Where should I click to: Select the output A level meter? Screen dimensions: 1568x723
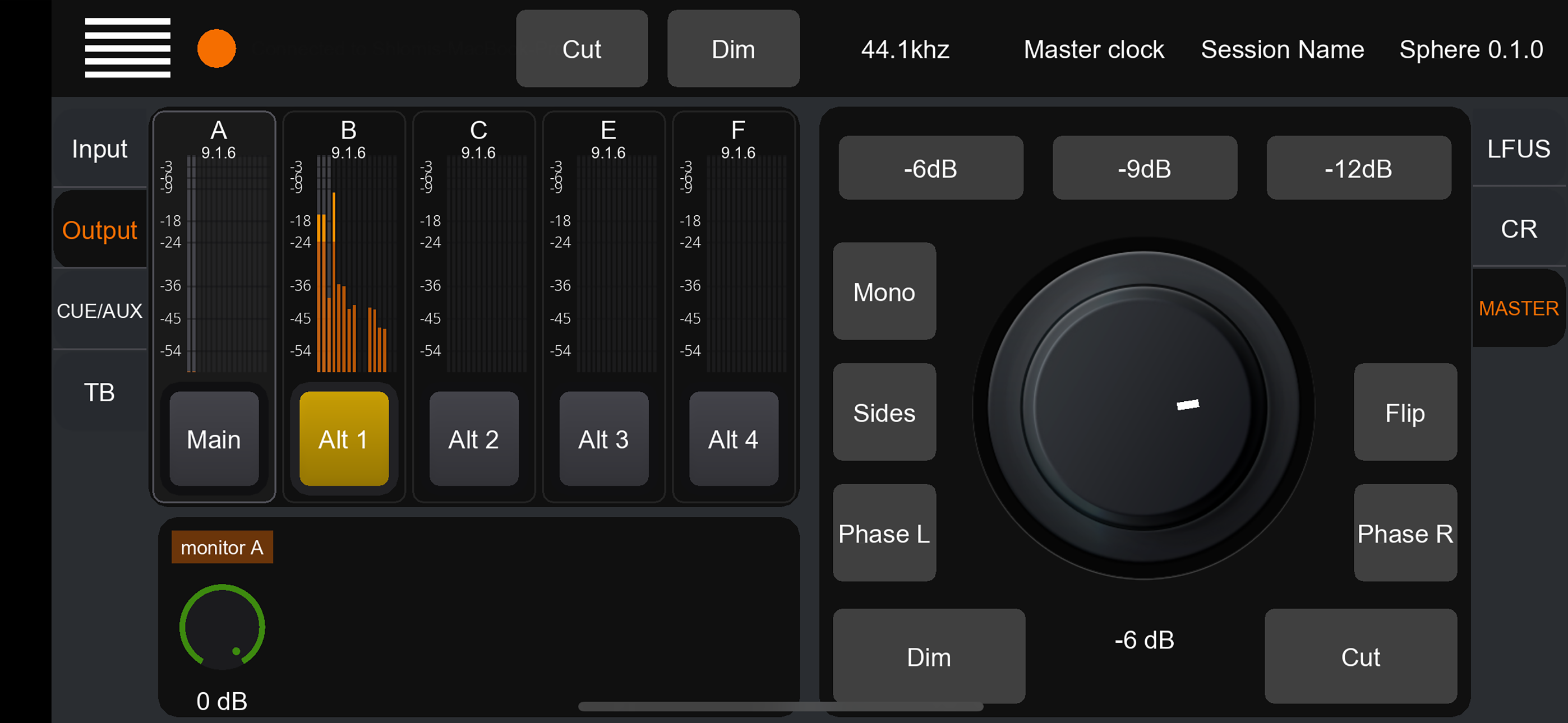coord(227,263)
